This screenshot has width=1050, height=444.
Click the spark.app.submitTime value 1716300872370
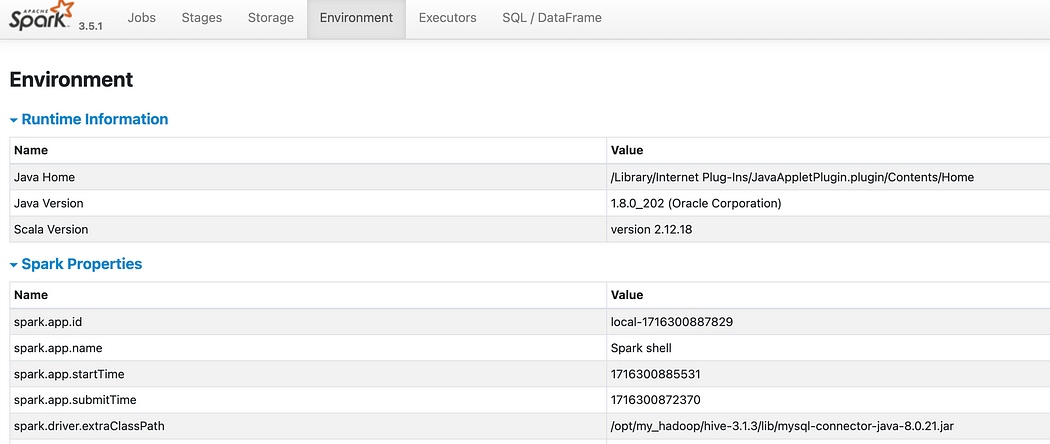655,400
